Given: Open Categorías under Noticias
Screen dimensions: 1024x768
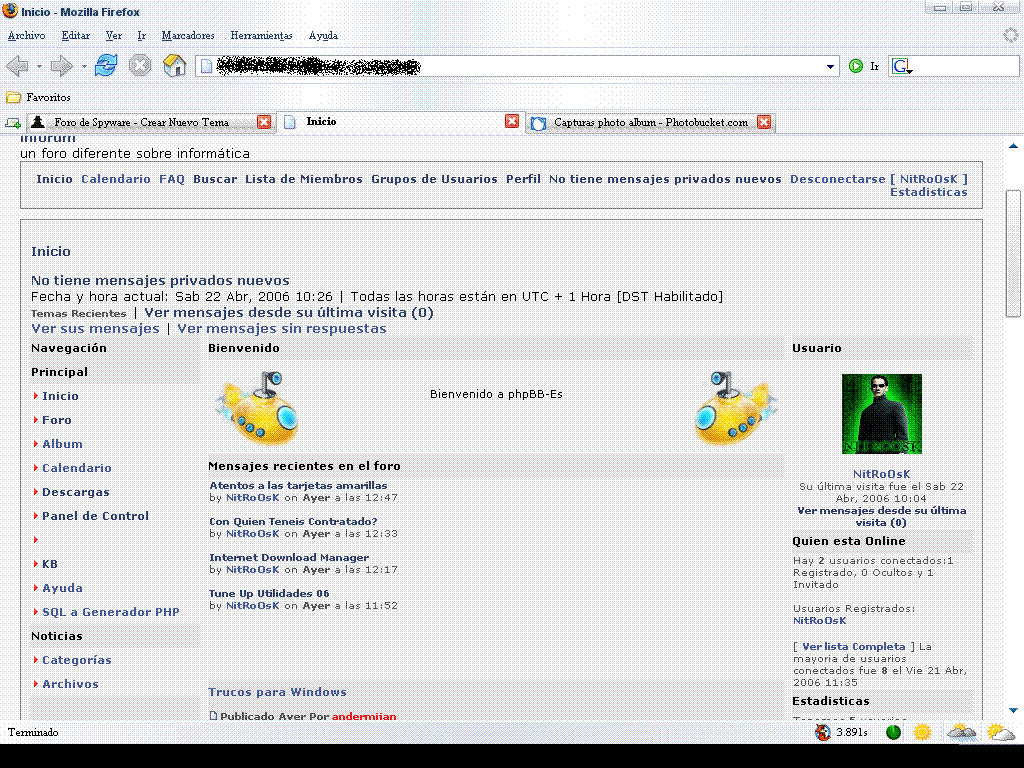Looking at the screenshot, I should click(x=76, y=660).
